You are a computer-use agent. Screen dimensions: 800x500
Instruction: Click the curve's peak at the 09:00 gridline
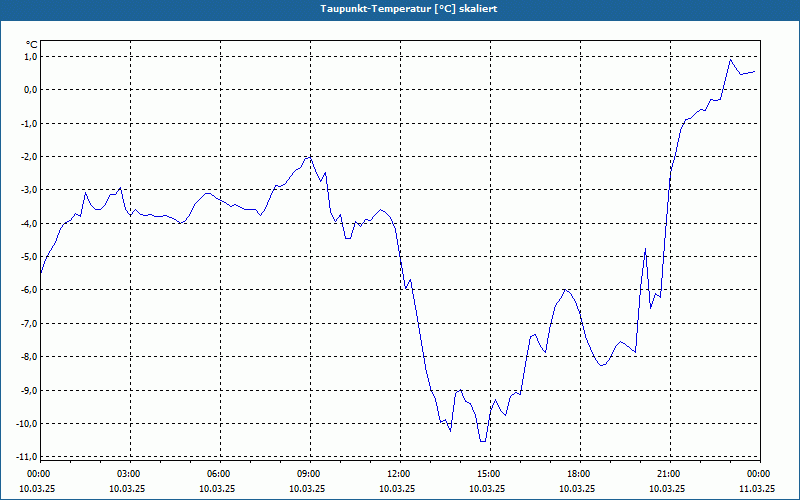(x=310, y=157)
